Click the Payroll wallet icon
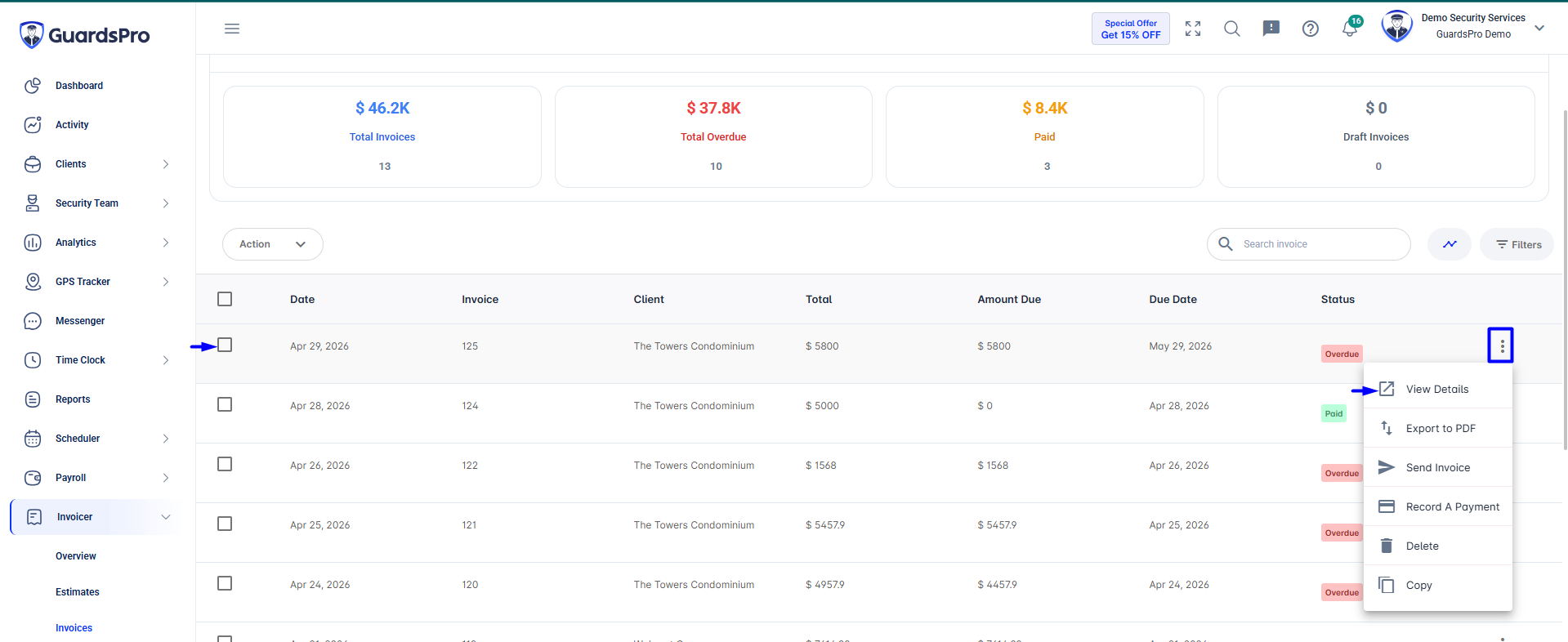Viewport: 1568px width, 642px height. click(x=33, y=478)
